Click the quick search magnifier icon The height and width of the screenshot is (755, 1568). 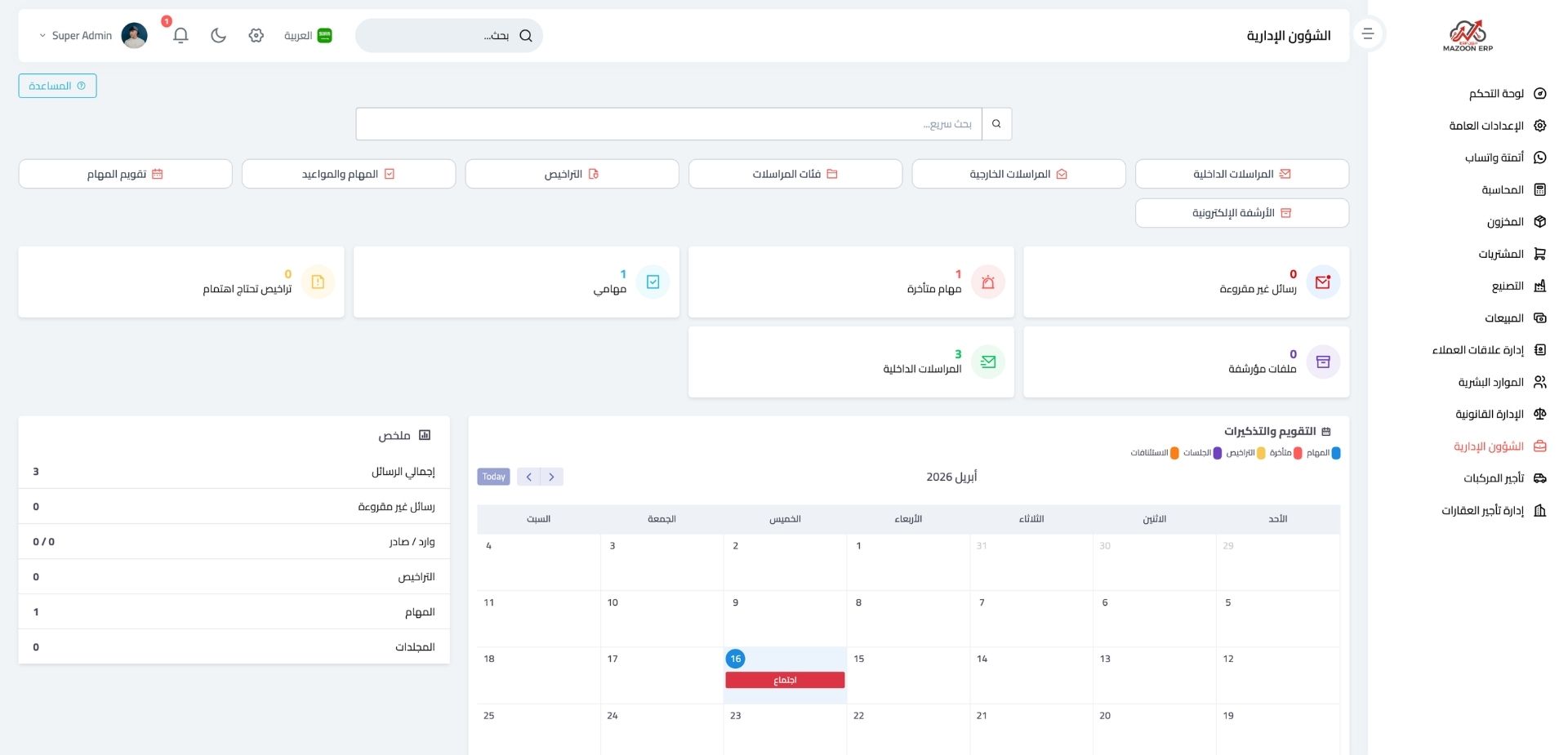coord(996,124)
